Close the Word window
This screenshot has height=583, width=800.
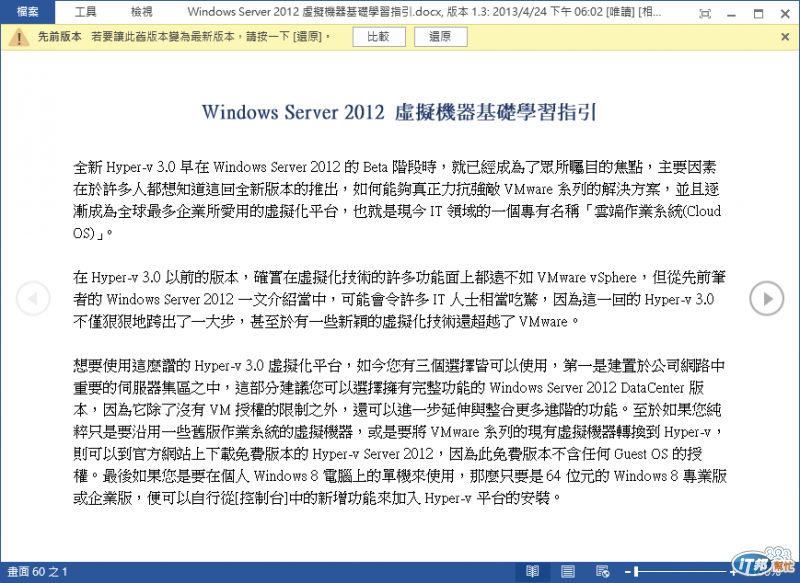click(x=785, y=14)
